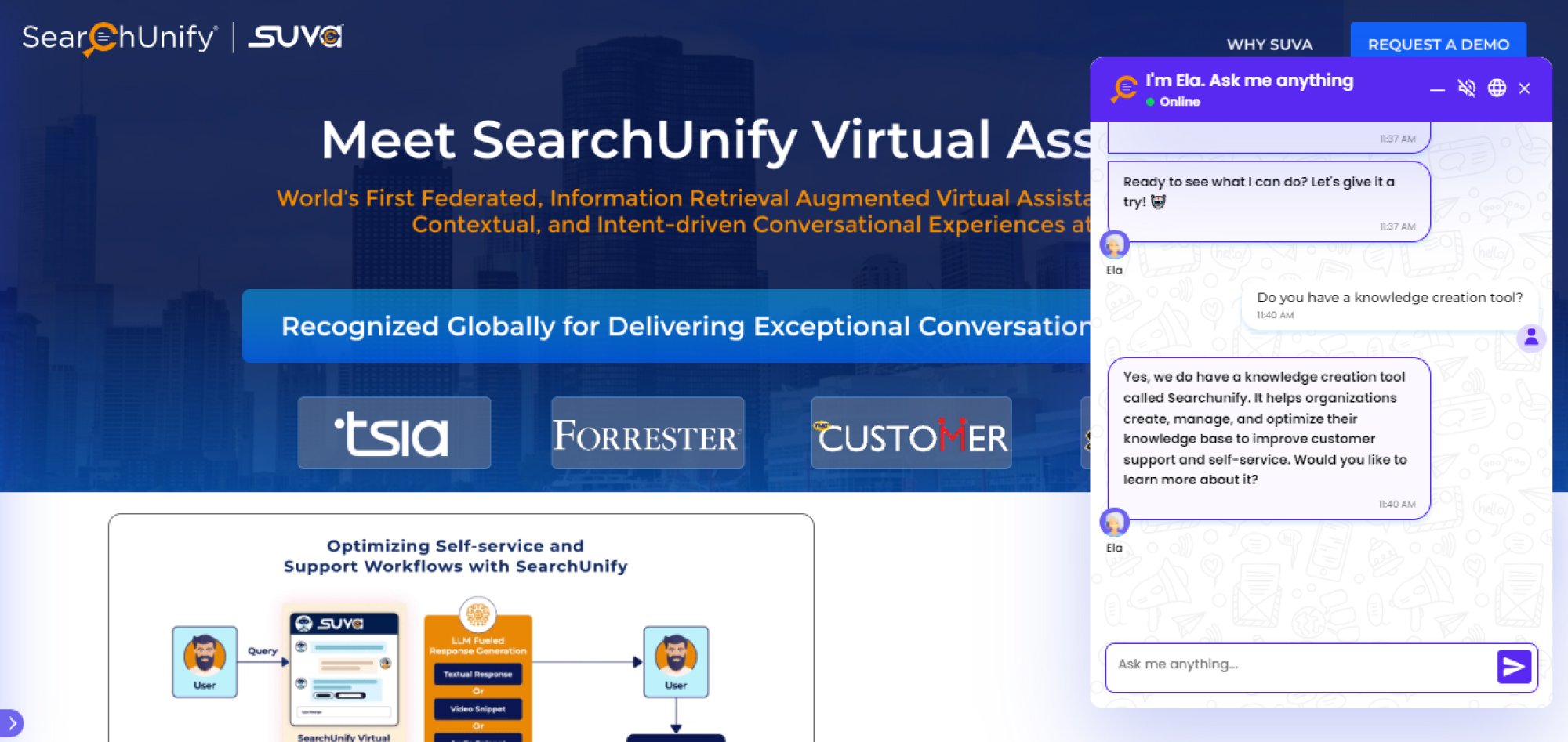
Task: Click the SUVA logo in header
Action: click(296, 37)
